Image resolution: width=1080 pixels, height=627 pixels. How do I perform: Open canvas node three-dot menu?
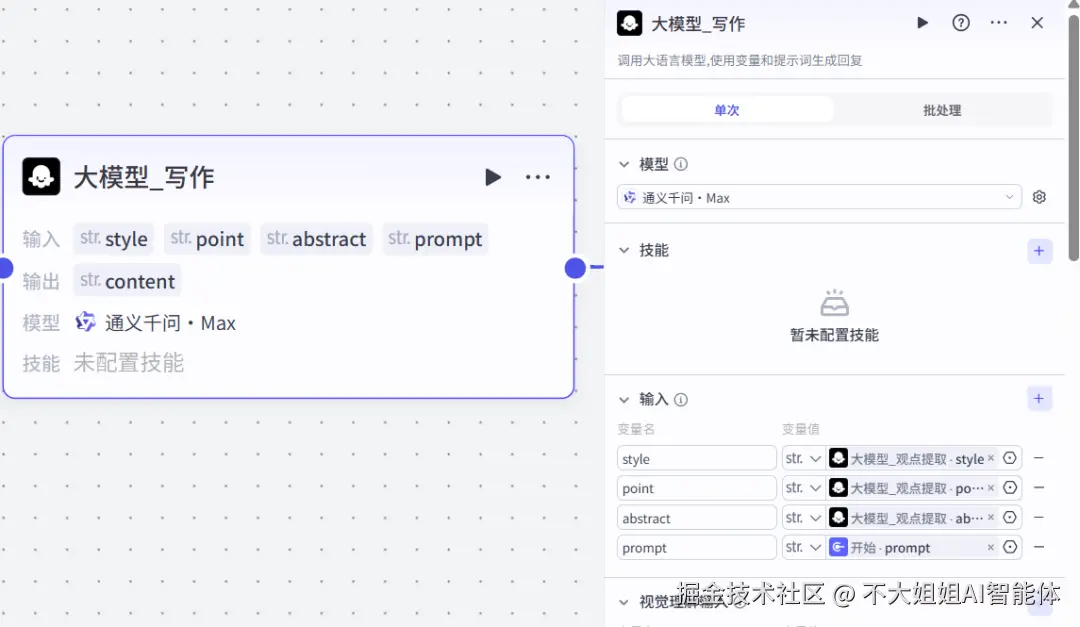(x=537, y=177)
